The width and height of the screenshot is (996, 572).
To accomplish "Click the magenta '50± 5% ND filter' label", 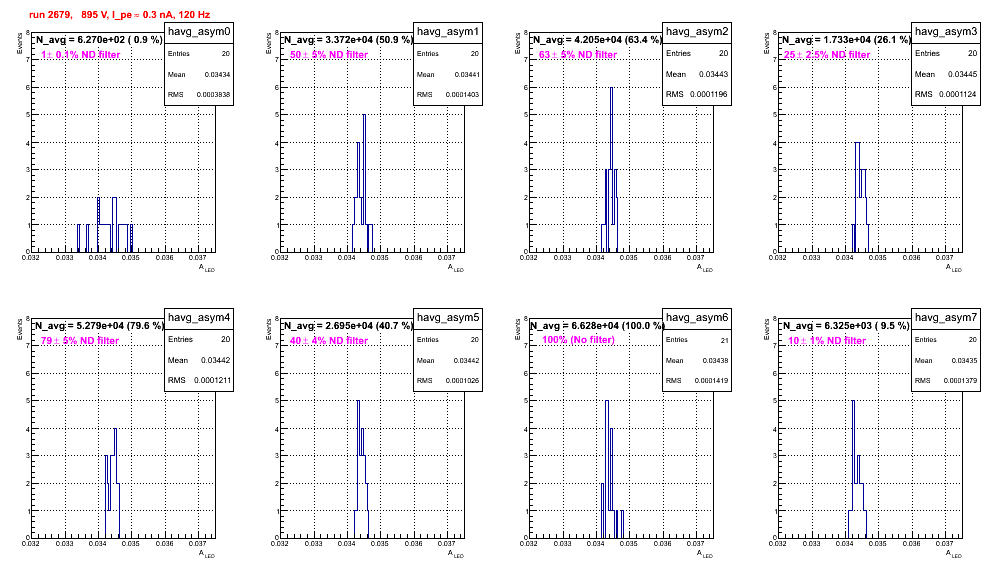I will (x=329, y=55).
